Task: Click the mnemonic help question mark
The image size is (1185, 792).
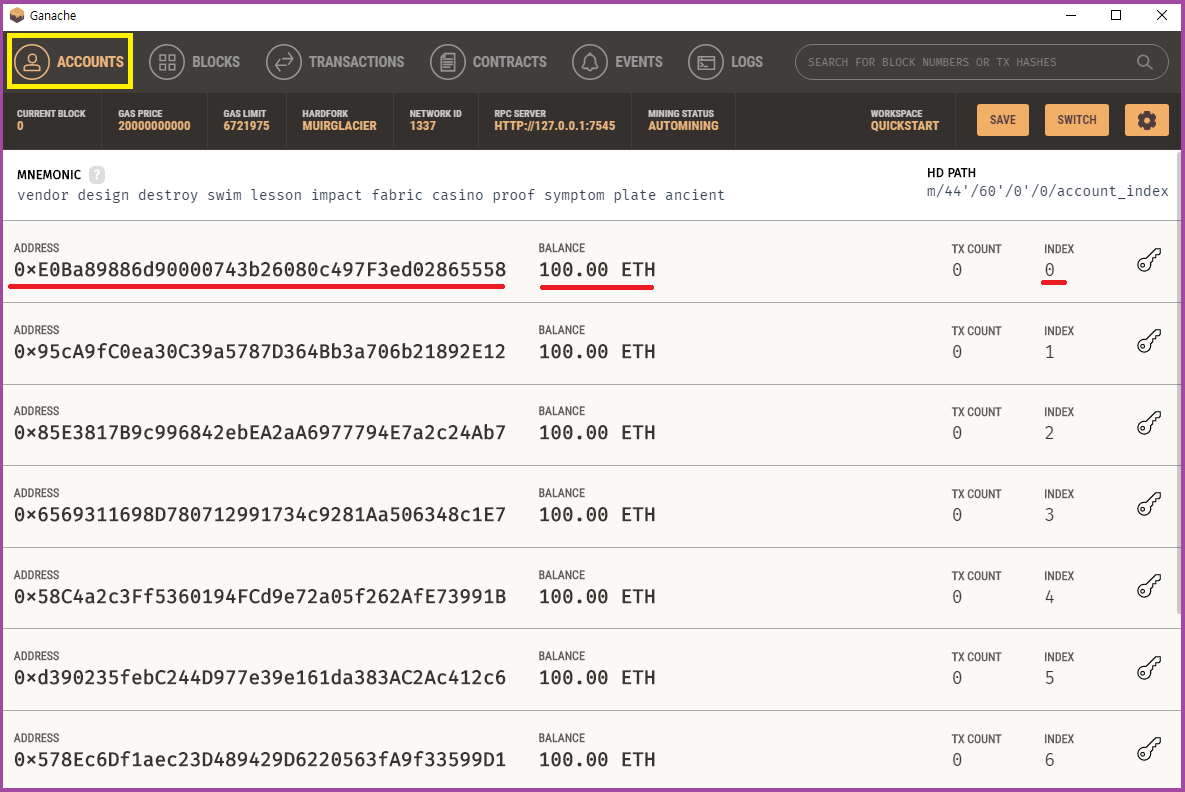Action: pos(97,175)
